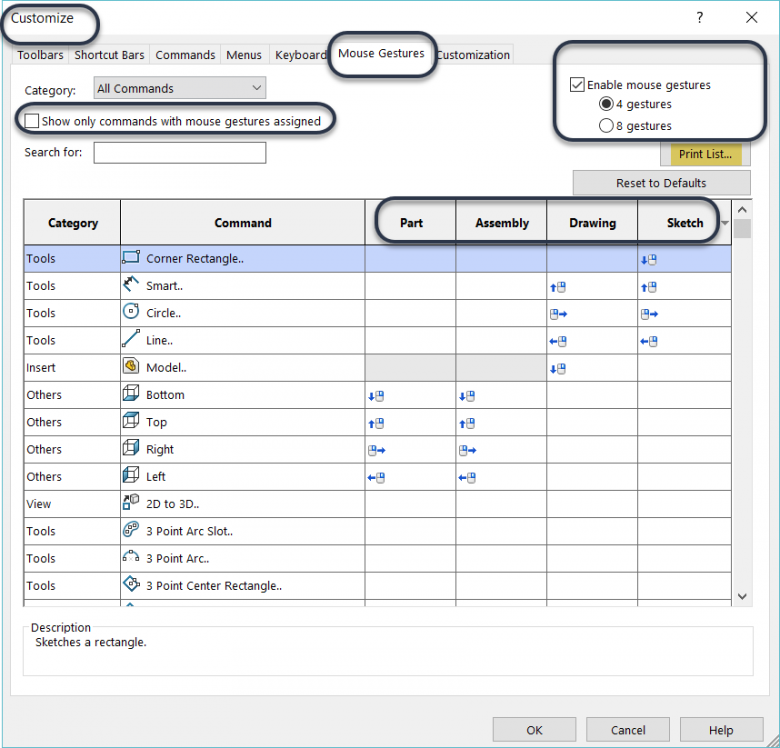780x748 pixels.
Task: Click Model's Drawing down-gesture icon
Action: (x=558, y=369)
